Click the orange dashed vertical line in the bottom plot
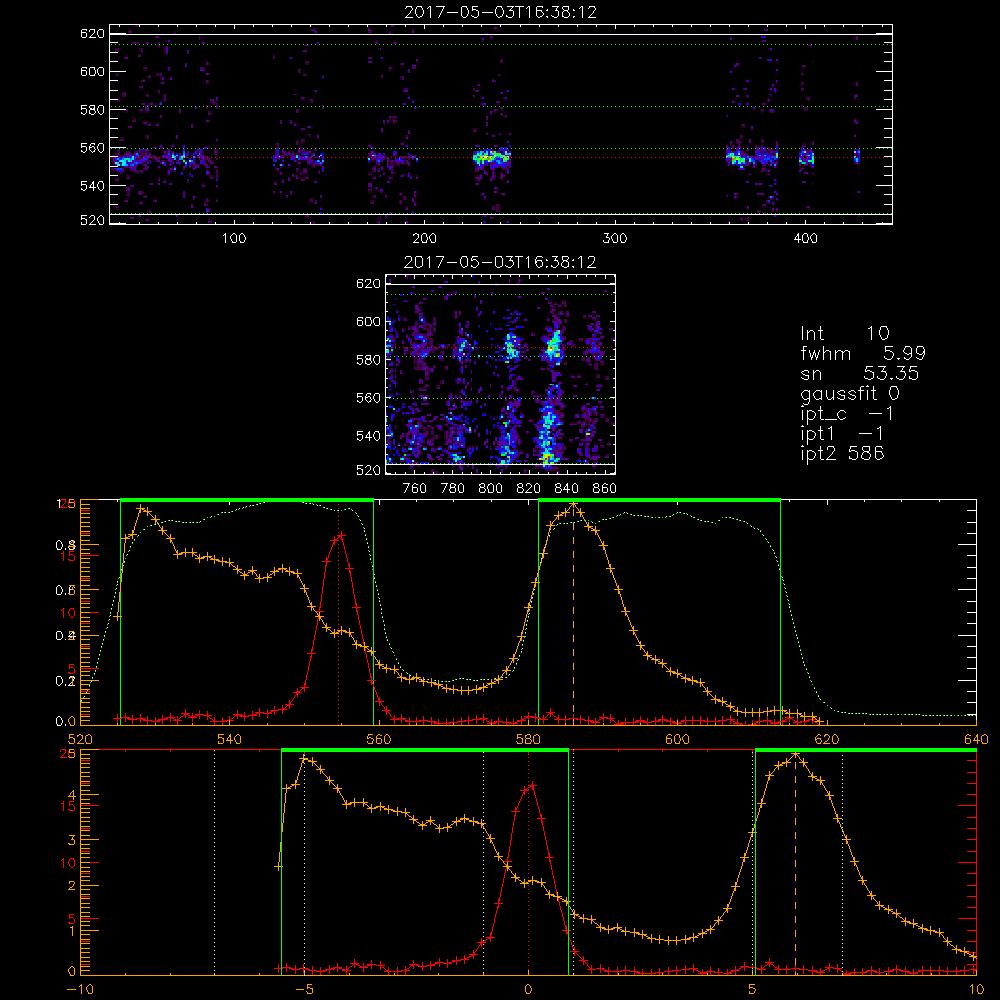1000x1000 pixels. pos(795,862)
